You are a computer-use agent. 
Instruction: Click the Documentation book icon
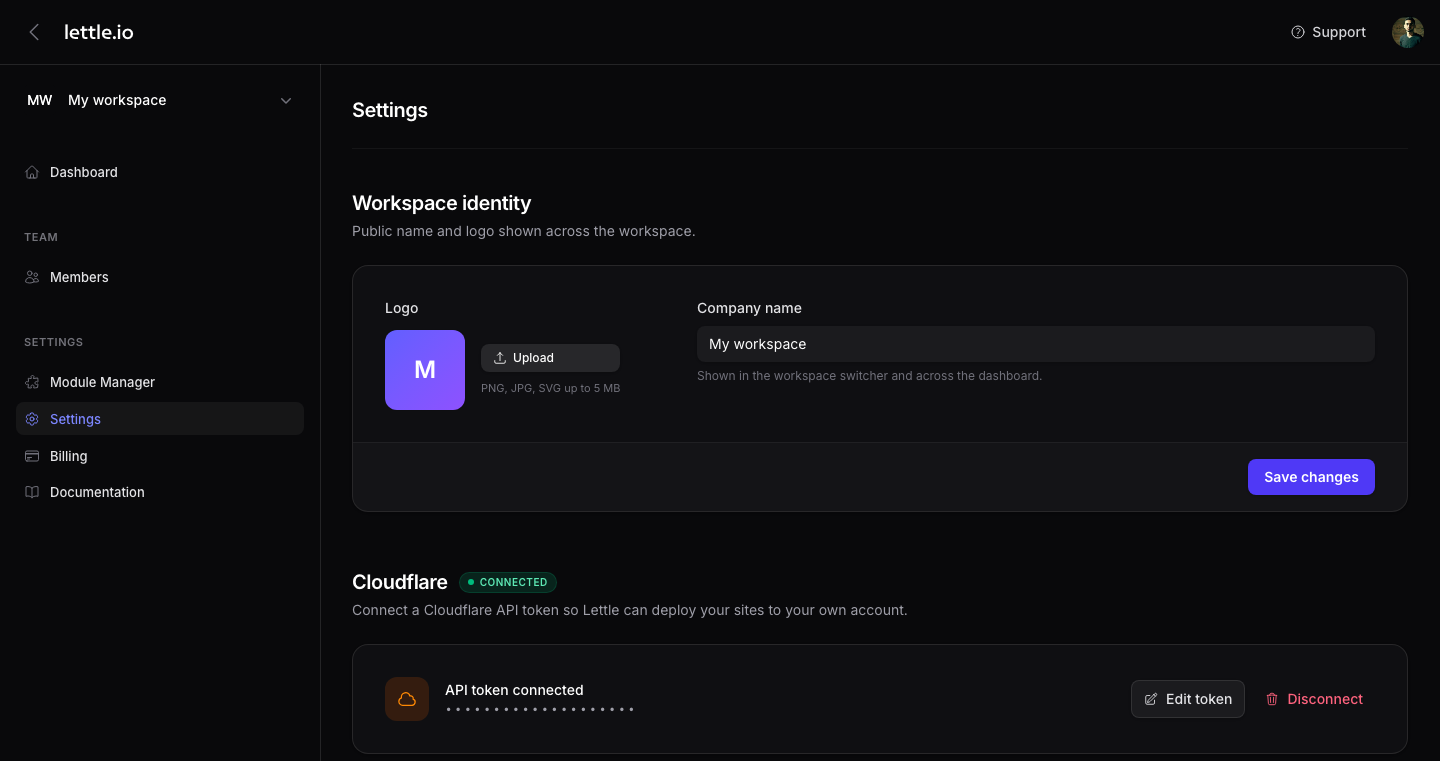[x=32, y=492]
